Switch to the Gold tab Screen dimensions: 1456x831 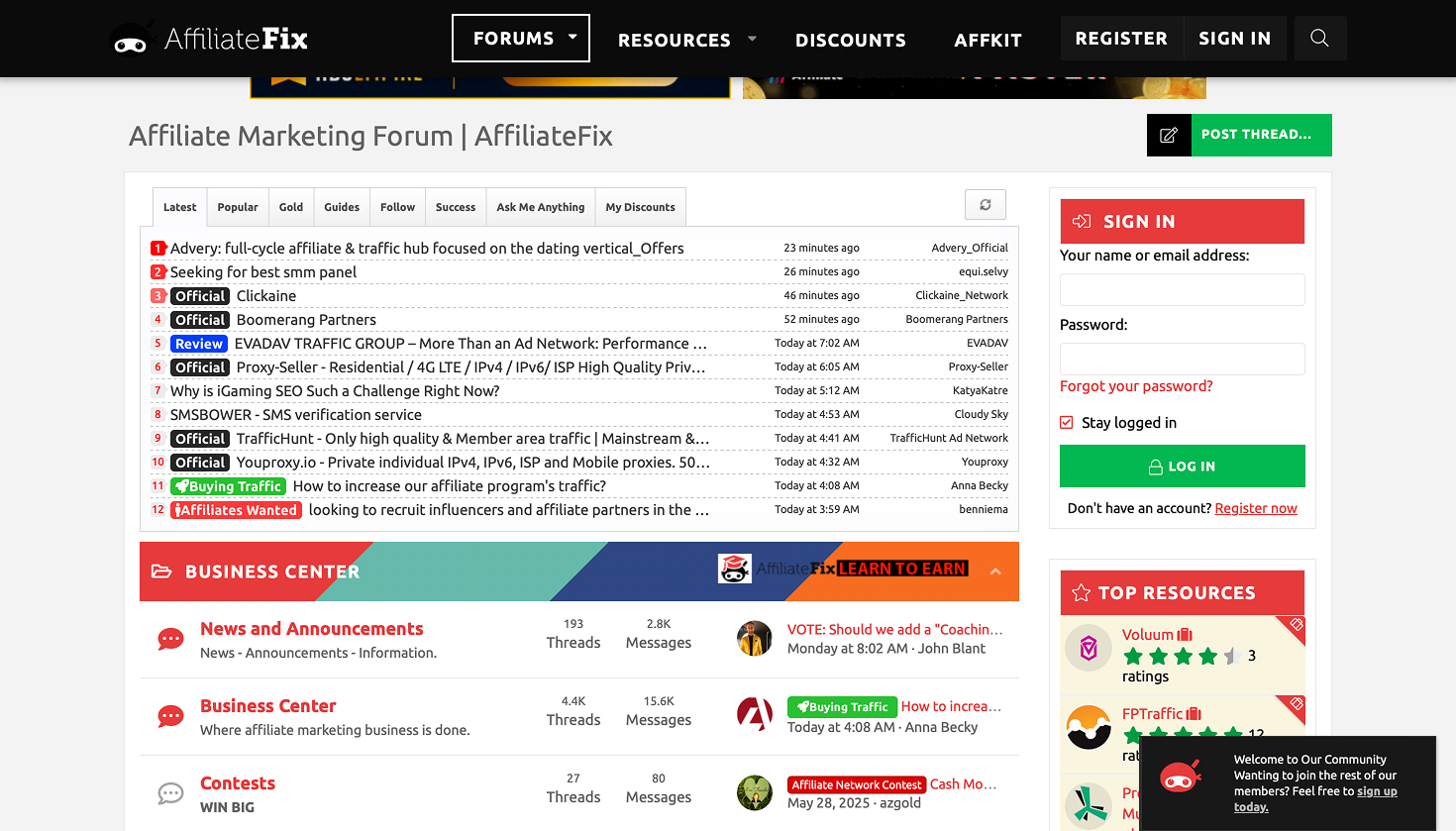click(x=291, y=207)
